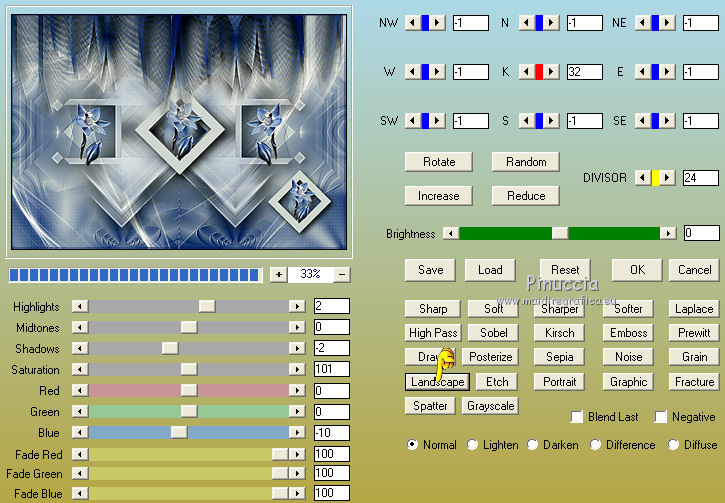Click the NW left arrow stepper
The width and height of the screenshot is (725, 503).
pyautogui.click(x=412, y=23)
